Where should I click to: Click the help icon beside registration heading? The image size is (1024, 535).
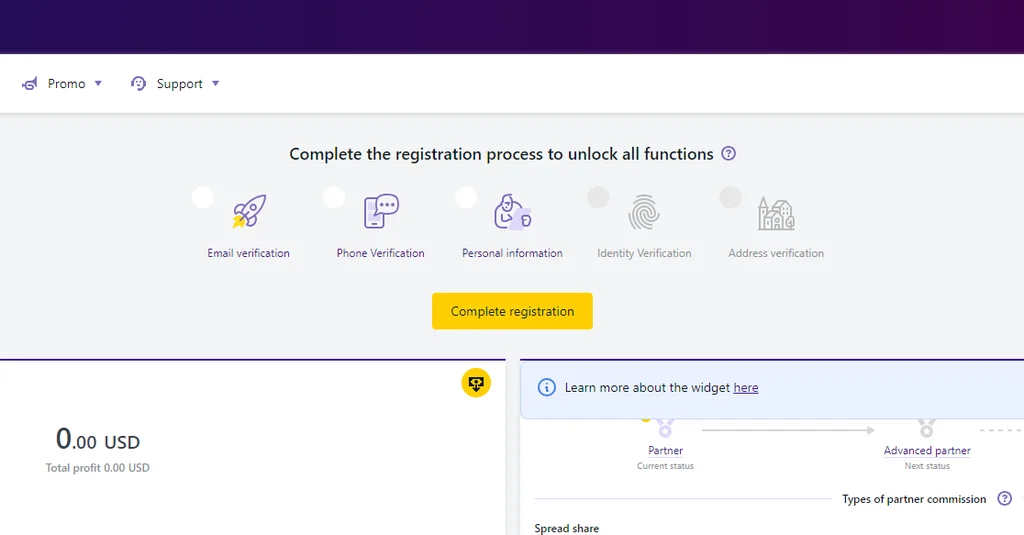pos(729,154)
